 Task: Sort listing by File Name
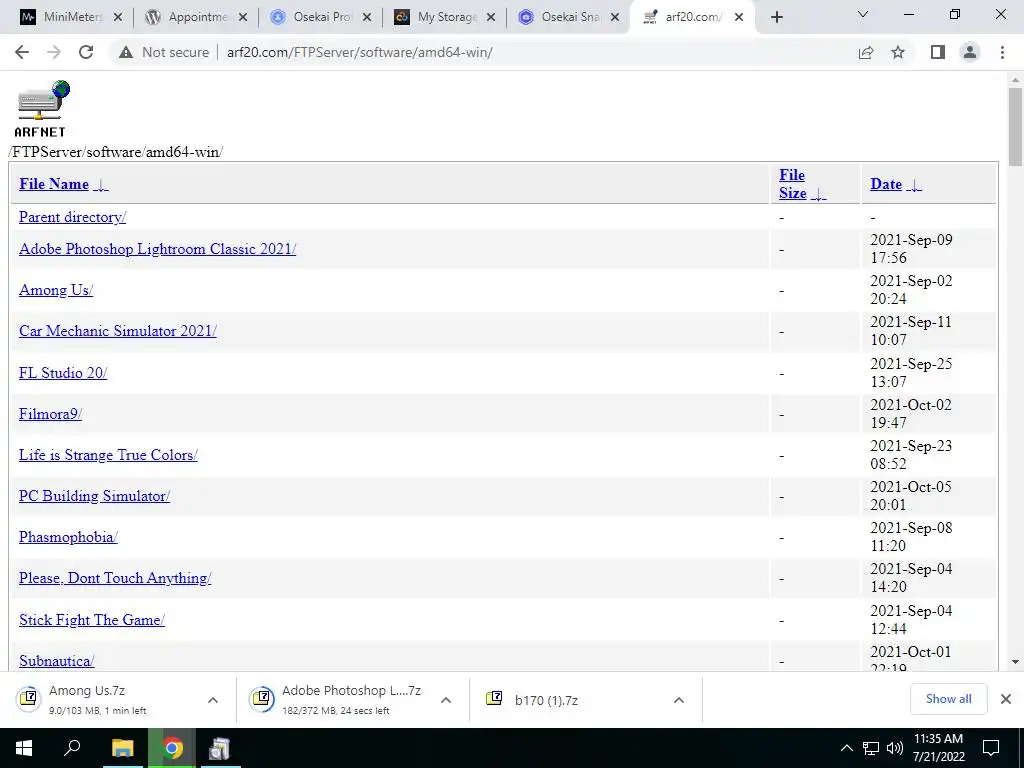[63, 184]
